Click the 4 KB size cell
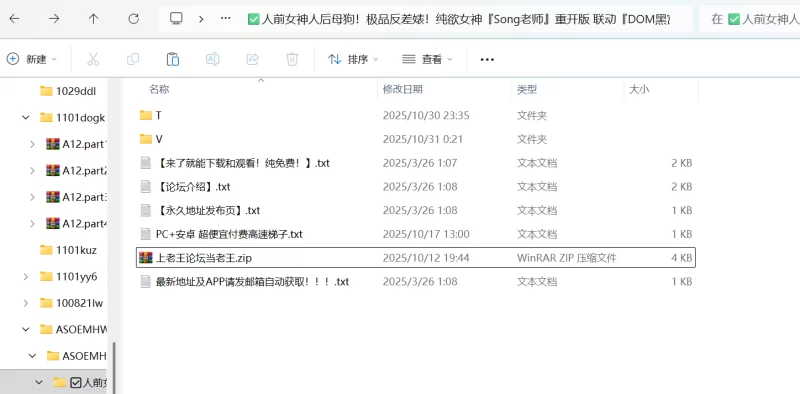Viewport: 800px width, 394px height. tap(682, 258)
